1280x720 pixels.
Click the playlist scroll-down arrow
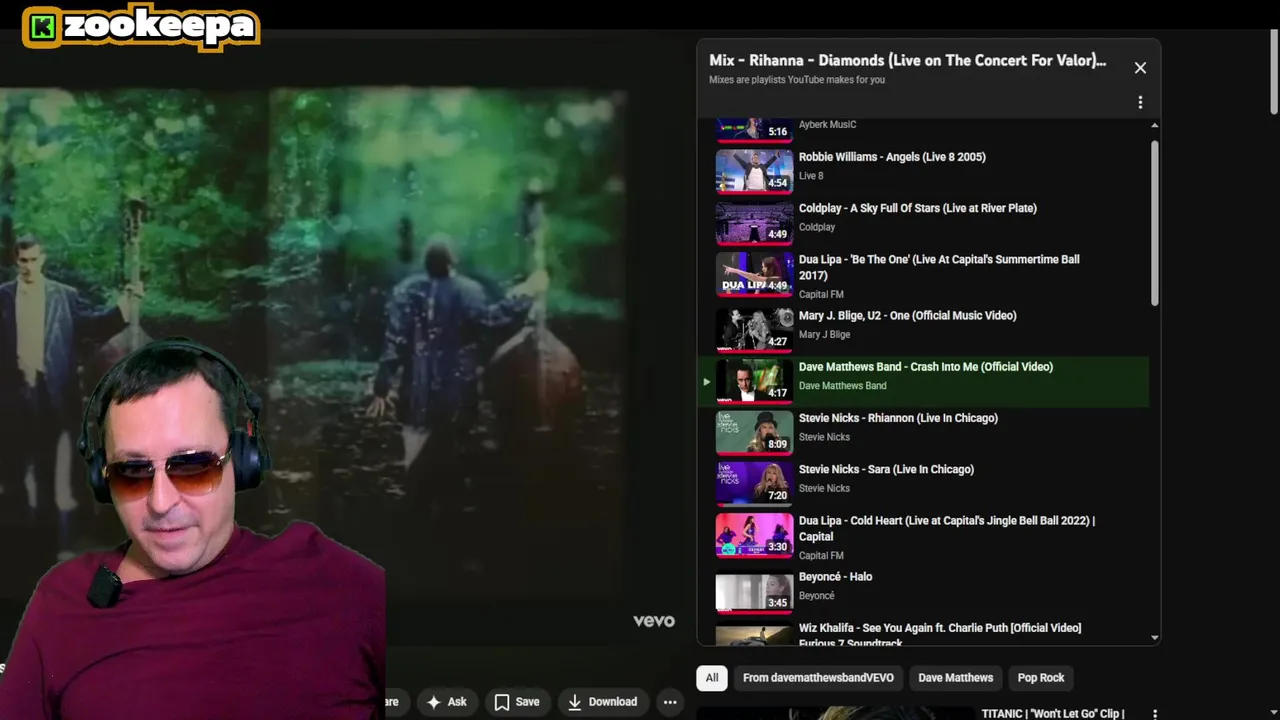1155,637
